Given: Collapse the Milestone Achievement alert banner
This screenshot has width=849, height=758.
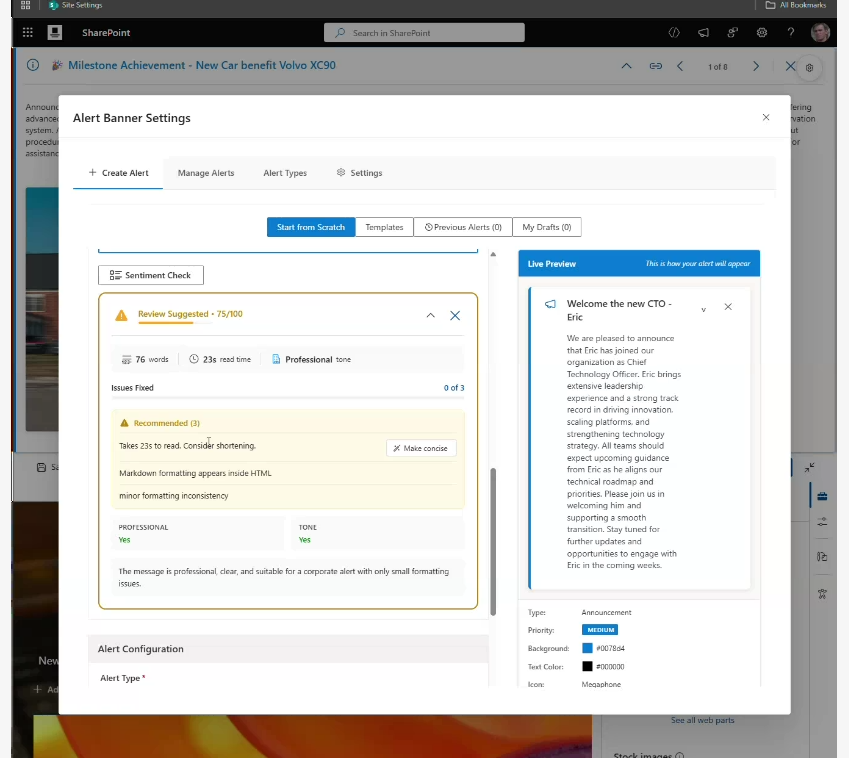Looking at the screenshot, I should tap(626, 66).
